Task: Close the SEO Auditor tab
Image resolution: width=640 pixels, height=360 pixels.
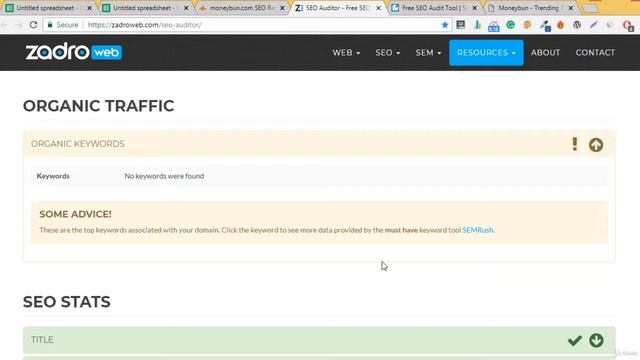Action: click(378, 8)
